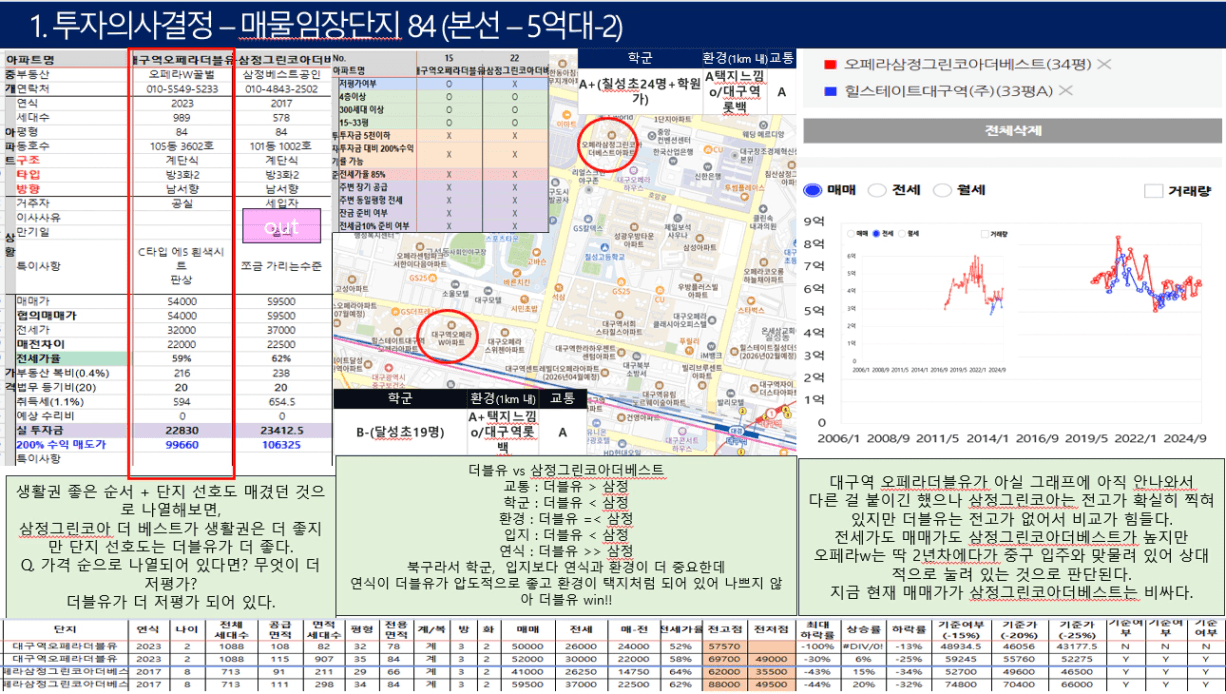Click the iM뱅크 bank icon on map
The image size is (1226, 694).
coord(712,344)
